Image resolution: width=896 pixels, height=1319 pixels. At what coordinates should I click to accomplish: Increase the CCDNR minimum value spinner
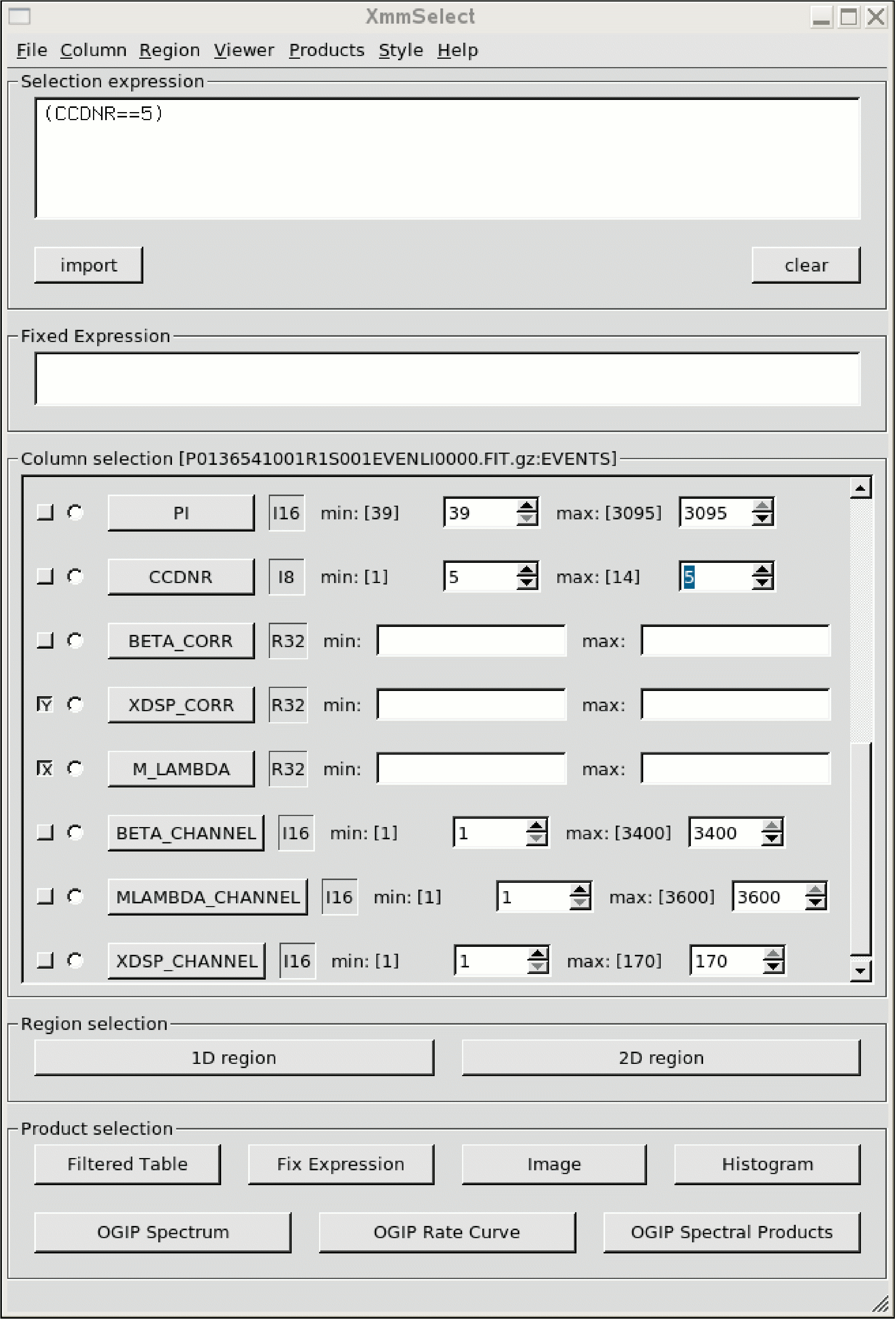tap(527, 570)
